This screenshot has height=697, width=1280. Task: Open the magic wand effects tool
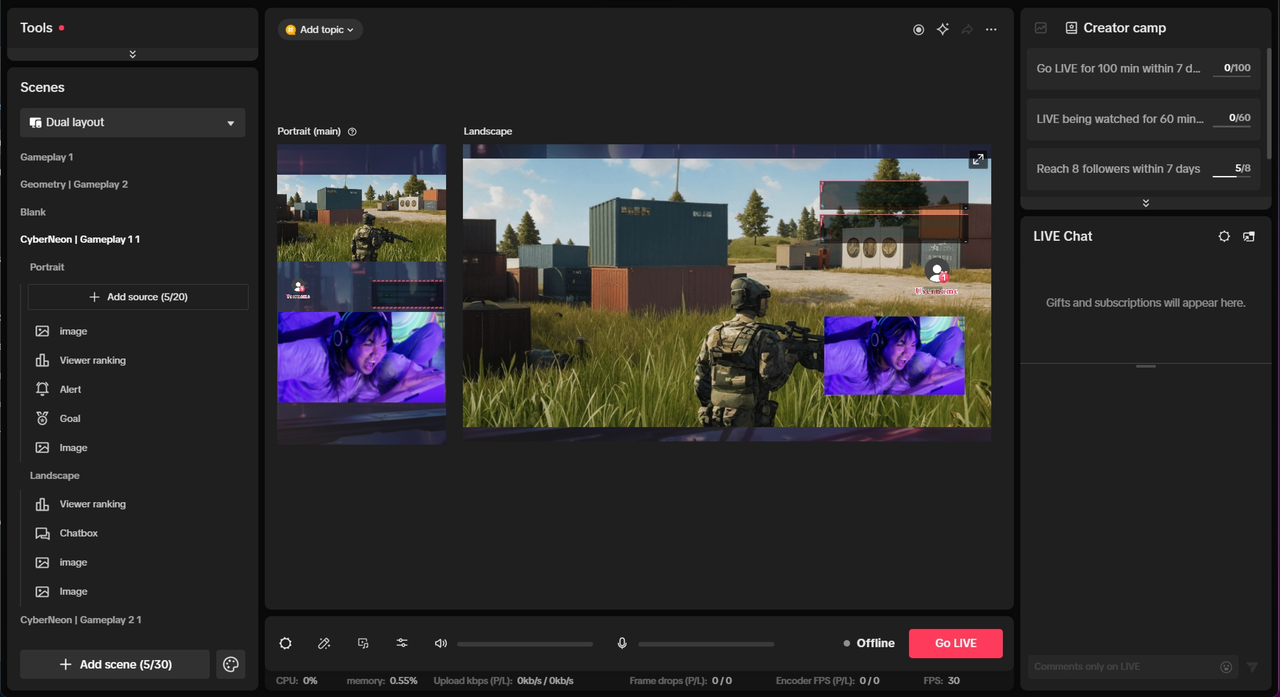pos(324,643)
